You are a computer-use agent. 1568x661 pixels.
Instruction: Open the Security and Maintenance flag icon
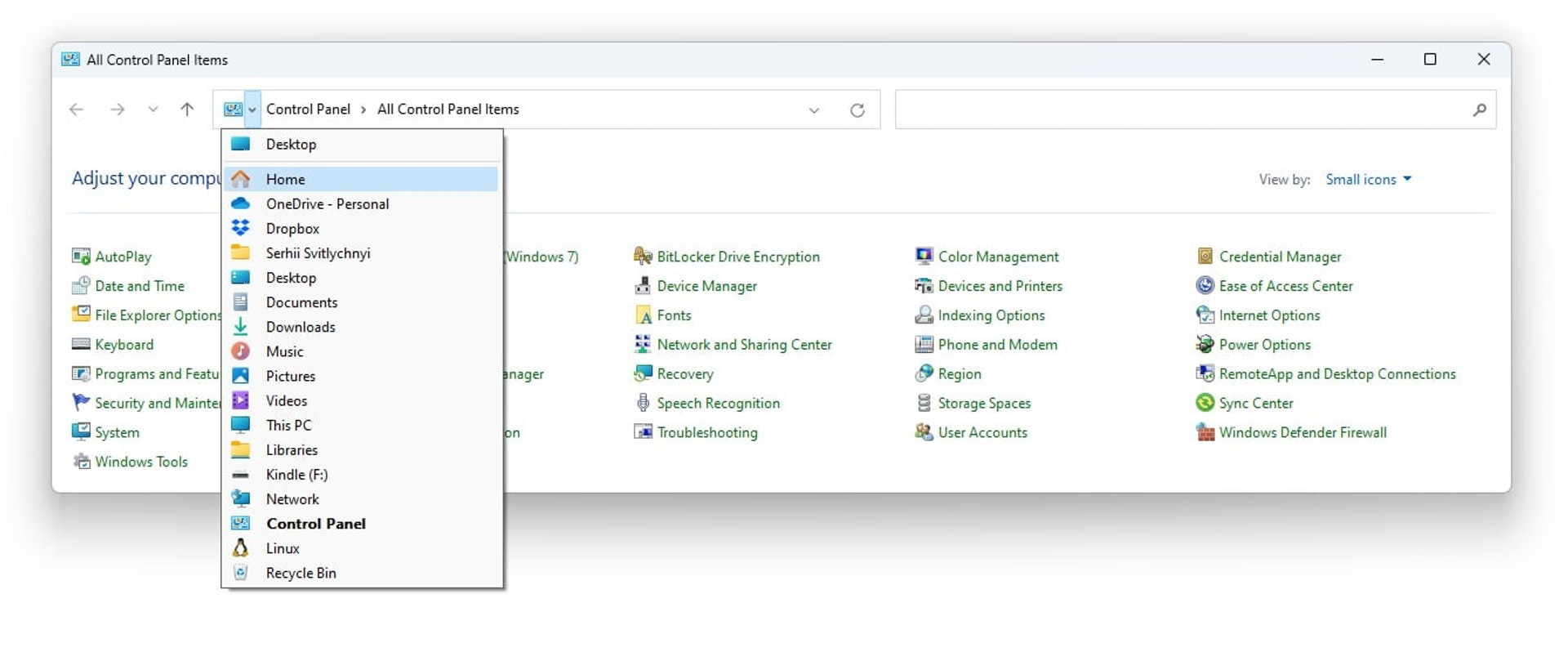pyautogui.click(x=81, y=403)
